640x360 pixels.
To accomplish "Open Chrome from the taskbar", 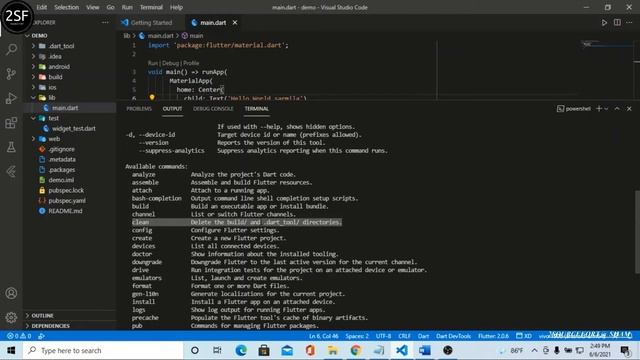I will 356,350.
